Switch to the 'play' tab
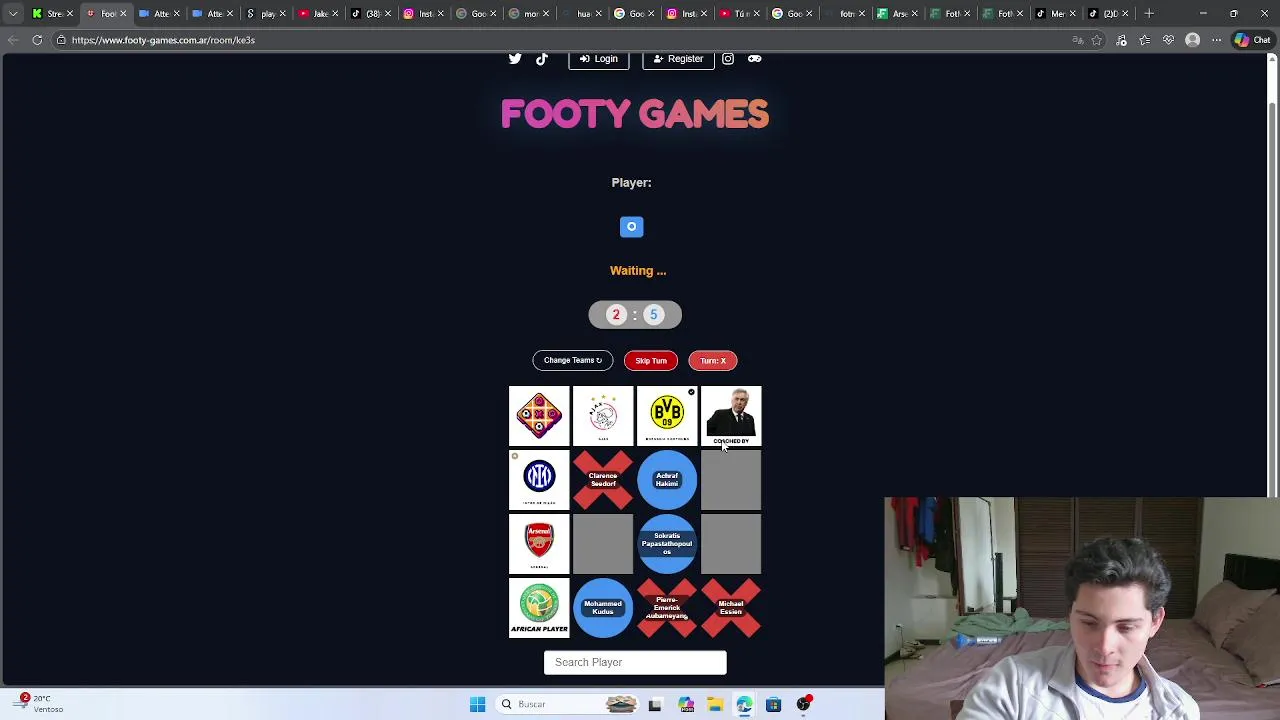Screen dimensions: 1280x720 point(267,13)
